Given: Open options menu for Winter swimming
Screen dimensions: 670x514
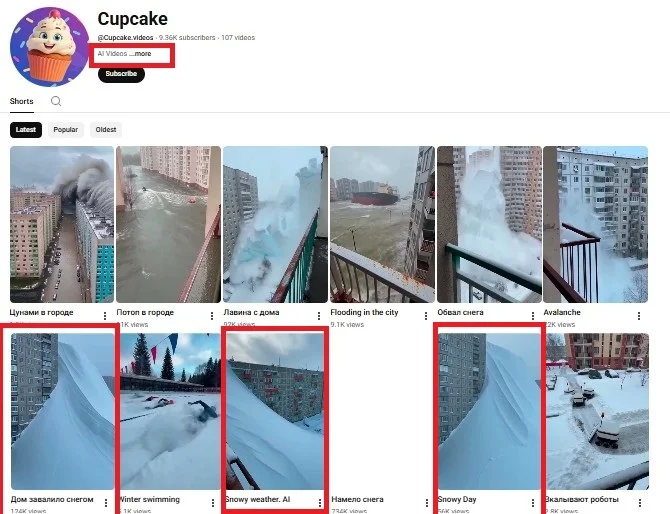Looking at the screenshot, I should pos(213,502).
